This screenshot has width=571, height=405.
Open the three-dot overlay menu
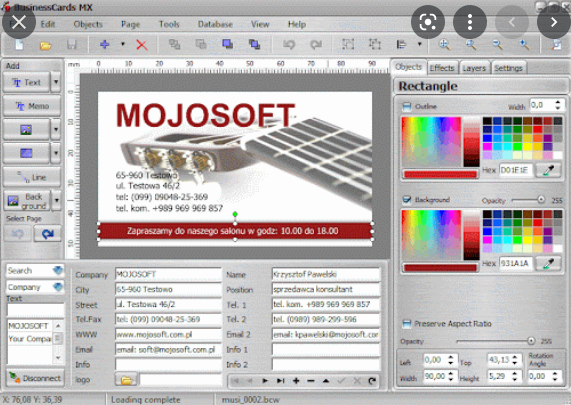coord(470,22)
